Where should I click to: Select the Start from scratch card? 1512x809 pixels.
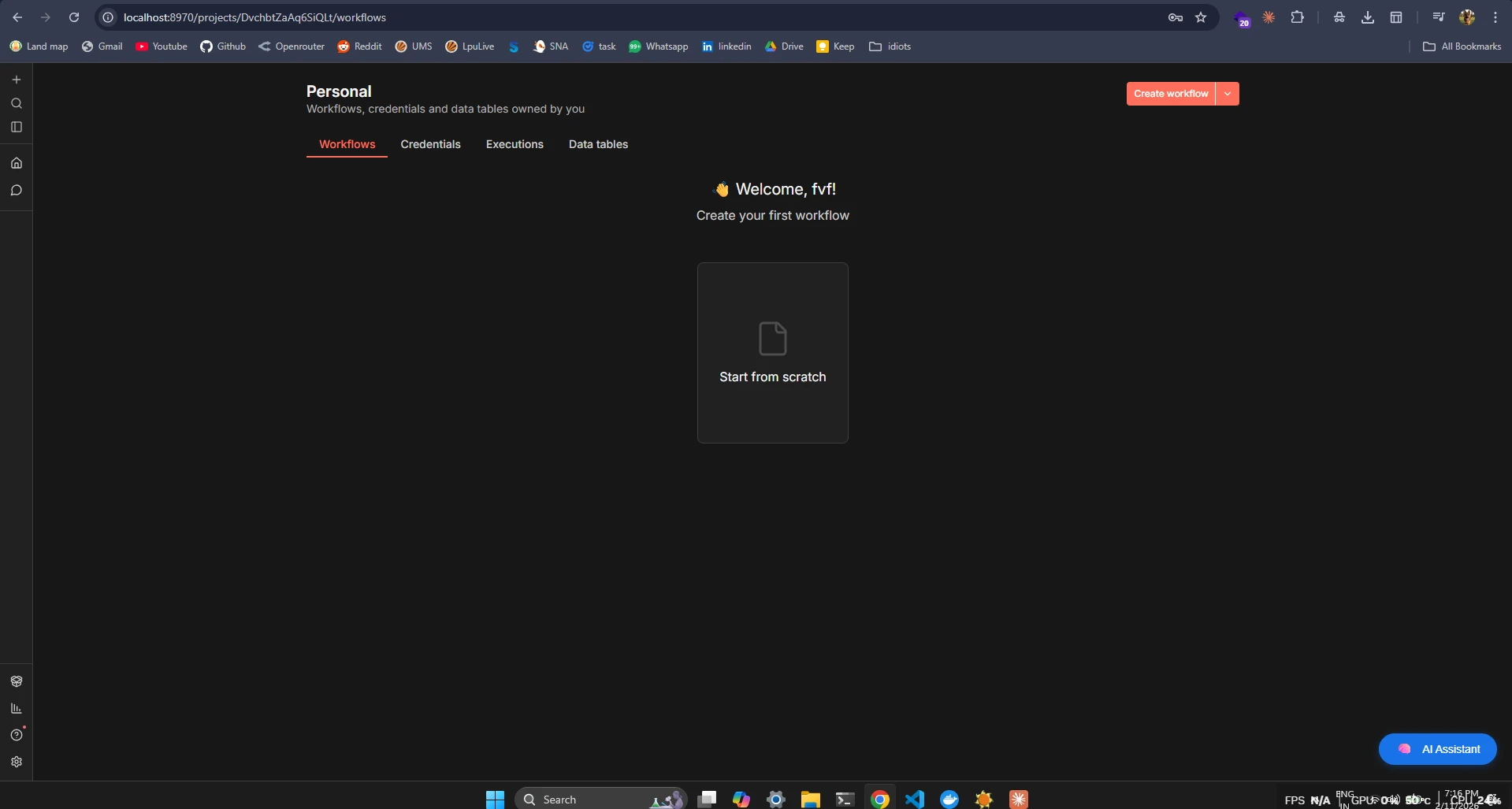coord(772,352)
